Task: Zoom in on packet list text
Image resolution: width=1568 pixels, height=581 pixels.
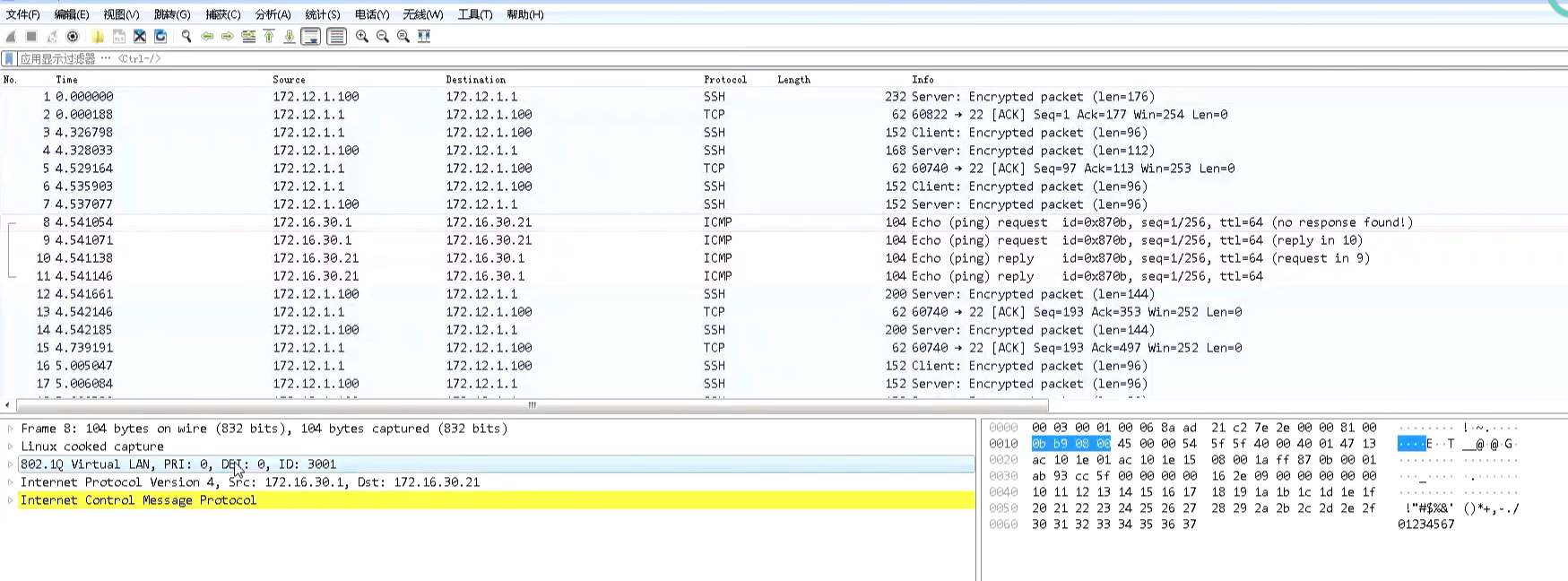Action: [362, 37]
